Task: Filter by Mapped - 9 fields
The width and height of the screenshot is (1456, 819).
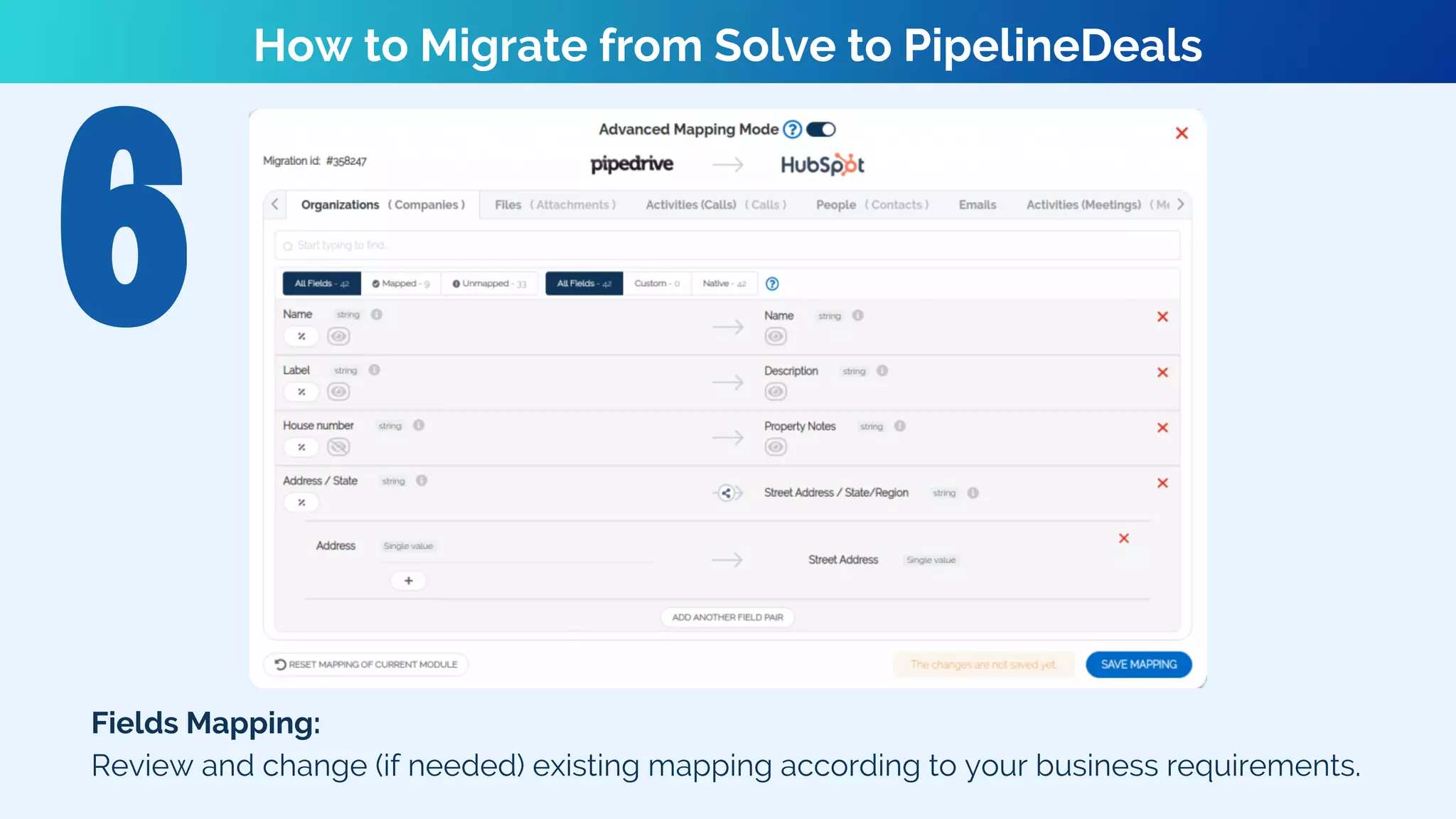Action: tap(401, 283)
